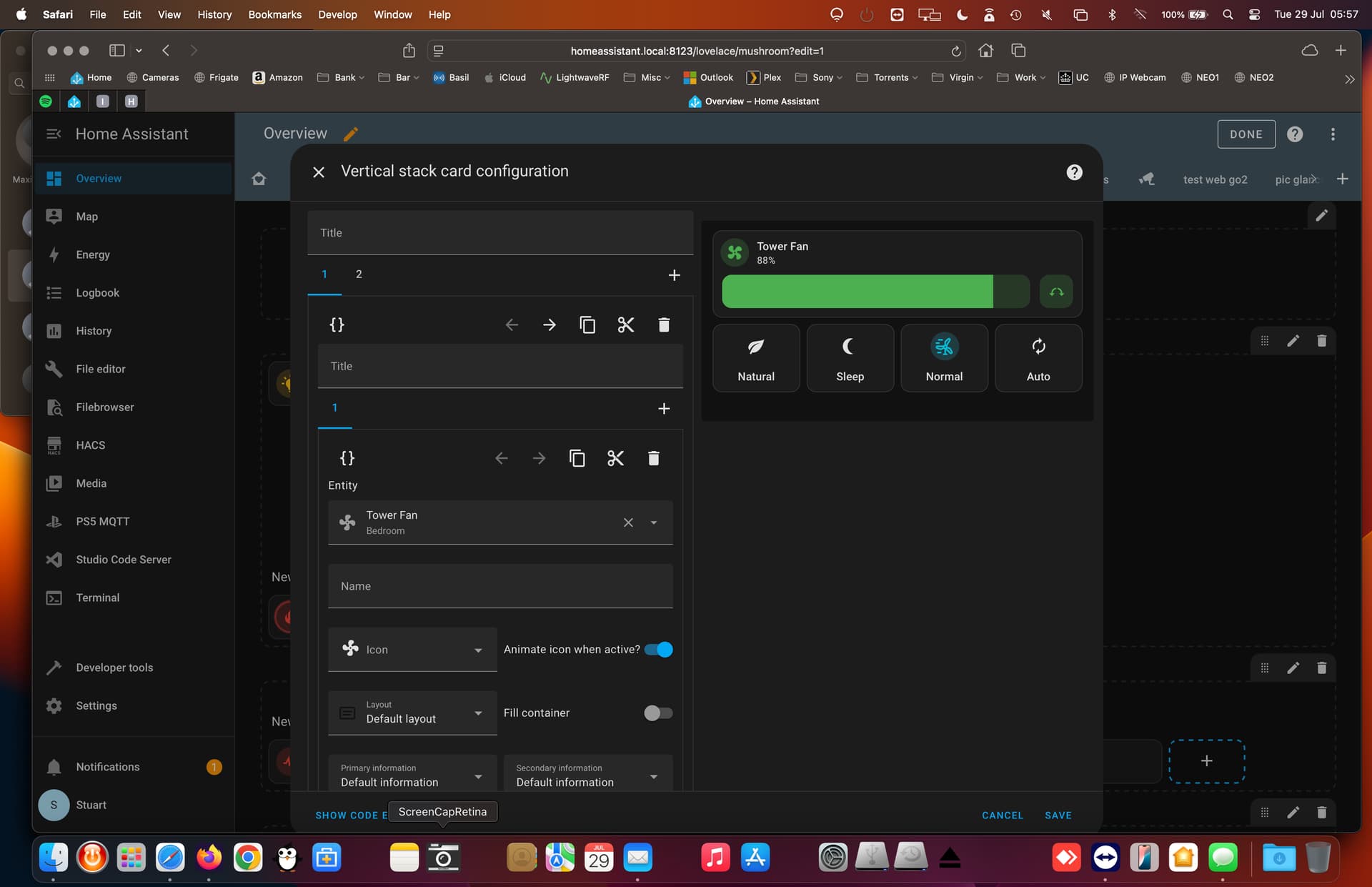
Task: Delete the inner Tower Fan card
Action: click(653, 457)
